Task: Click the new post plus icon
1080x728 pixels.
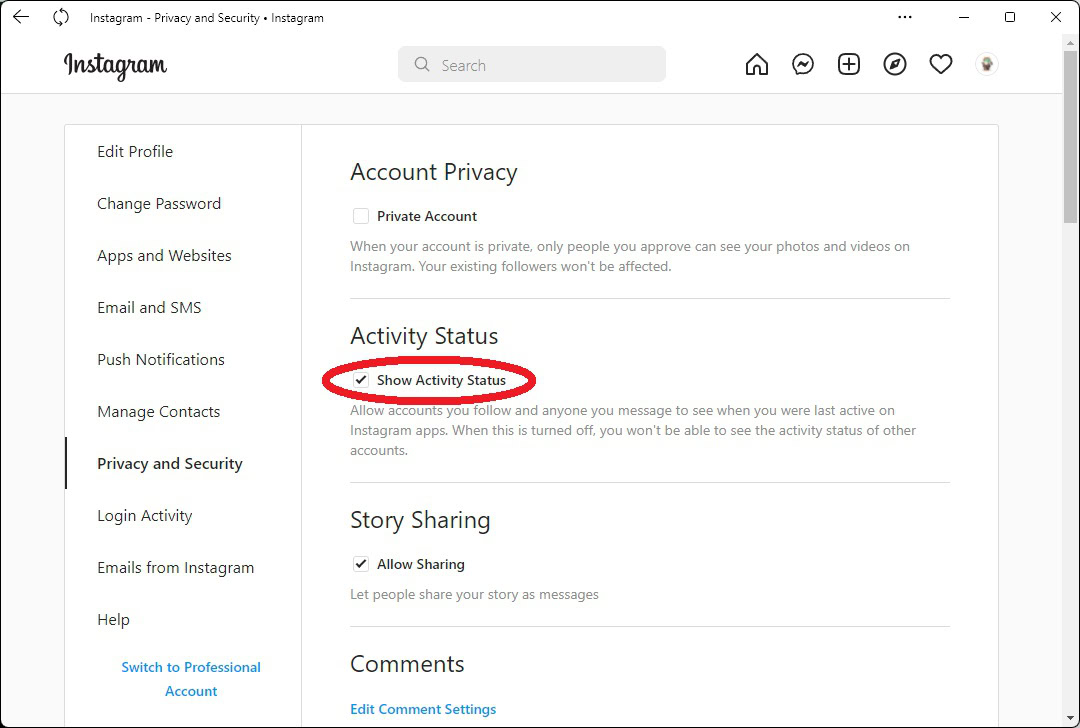Action: [849, 65]
